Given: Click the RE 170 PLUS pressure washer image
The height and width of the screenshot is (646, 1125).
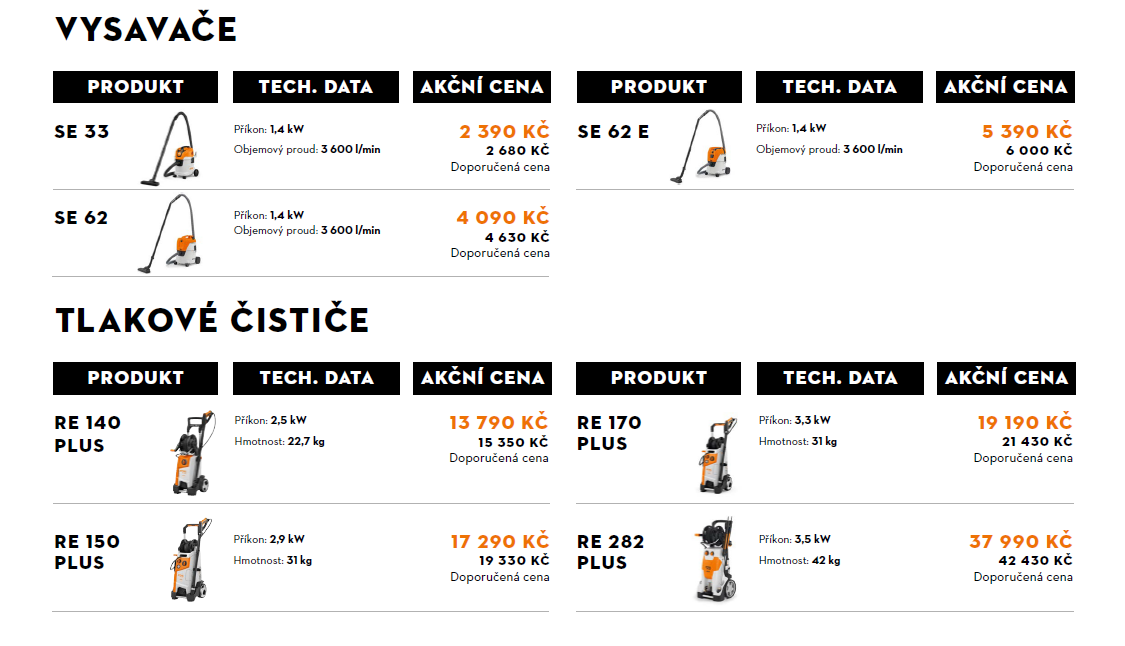Looking at the screenshot, I should pyautogui.click(x=717, y=455).
